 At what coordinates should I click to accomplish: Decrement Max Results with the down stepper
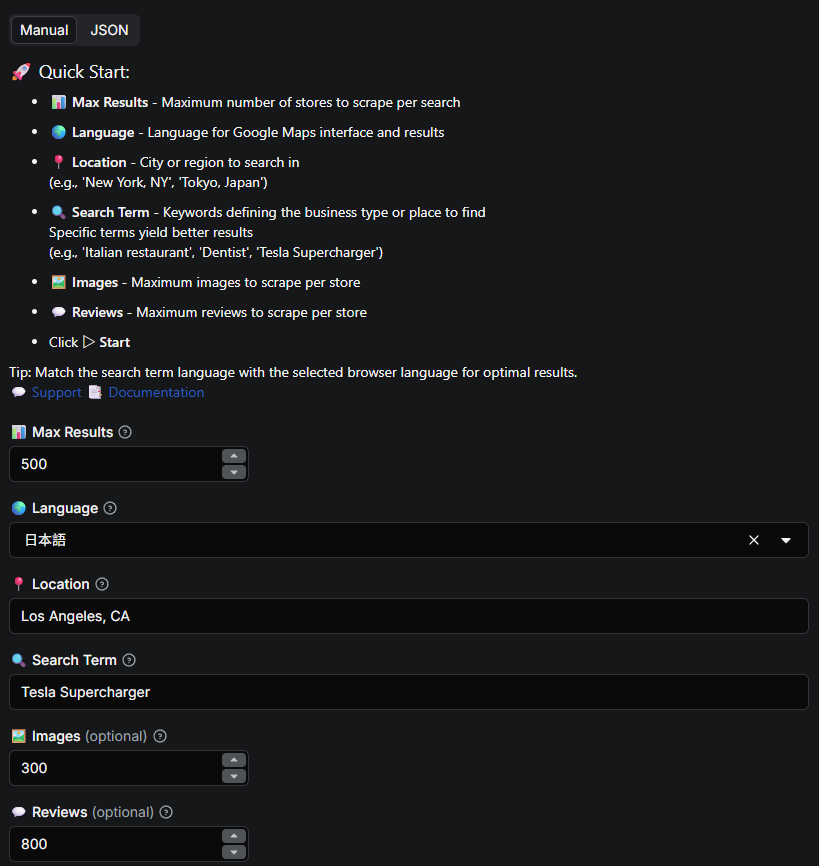point(233,471)
